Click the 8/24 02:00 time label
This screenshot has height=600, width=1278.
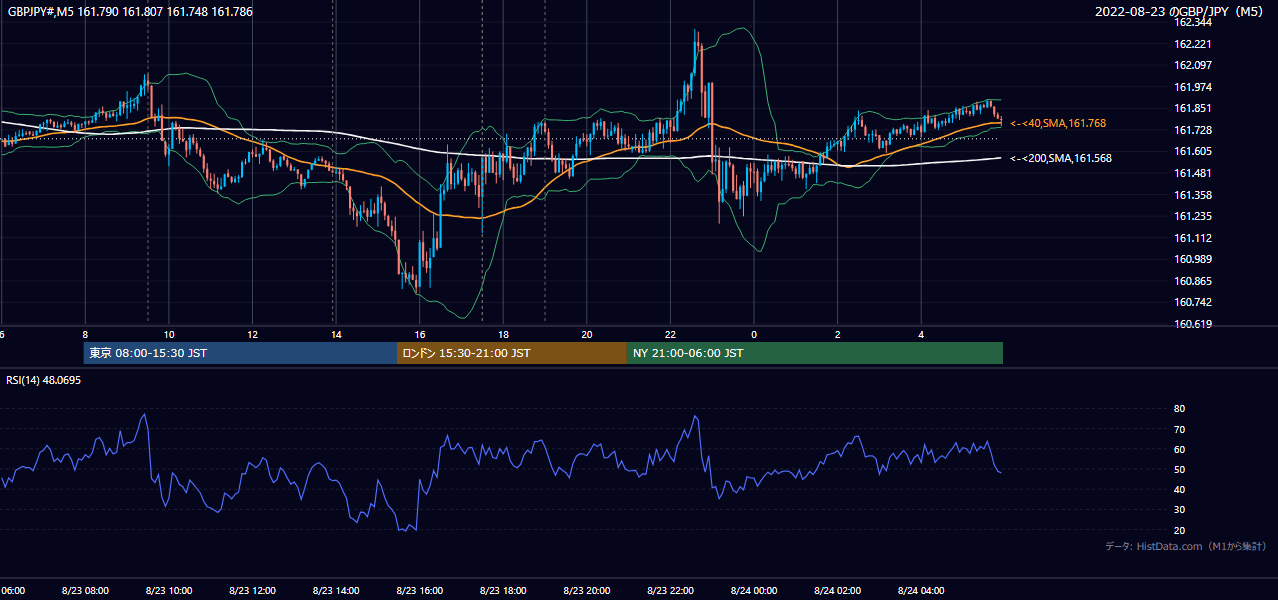click(x=838, y=591)
